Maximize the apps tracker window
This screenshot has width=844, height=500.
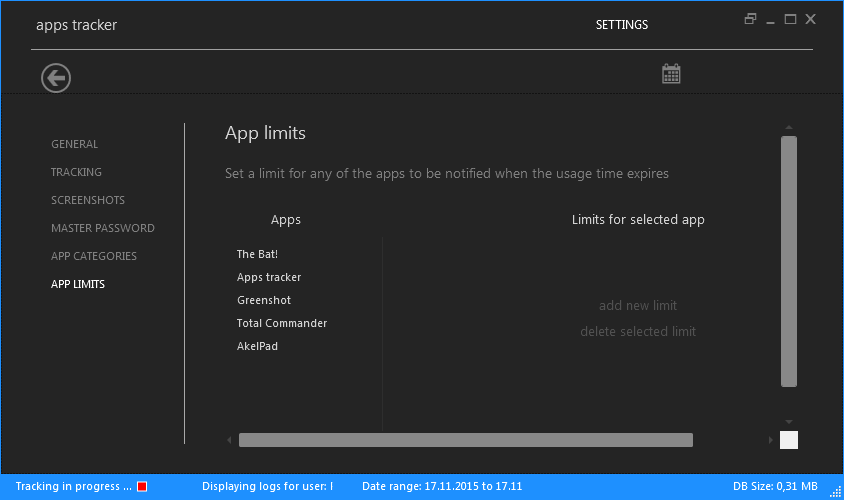point(790,19)
